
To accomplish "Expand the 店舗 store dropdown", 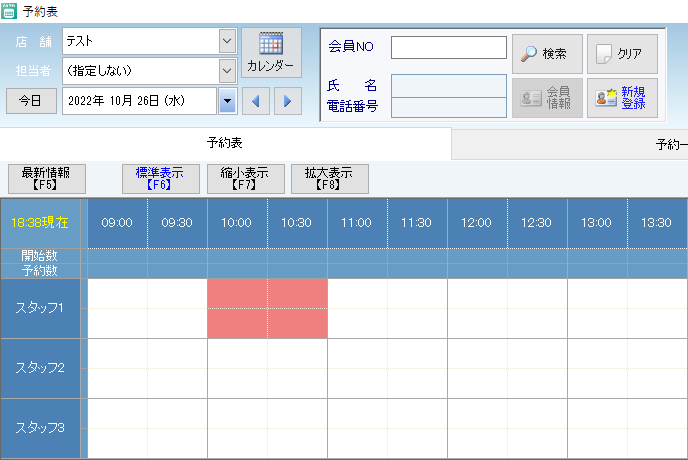I will (x=226, y=41).
